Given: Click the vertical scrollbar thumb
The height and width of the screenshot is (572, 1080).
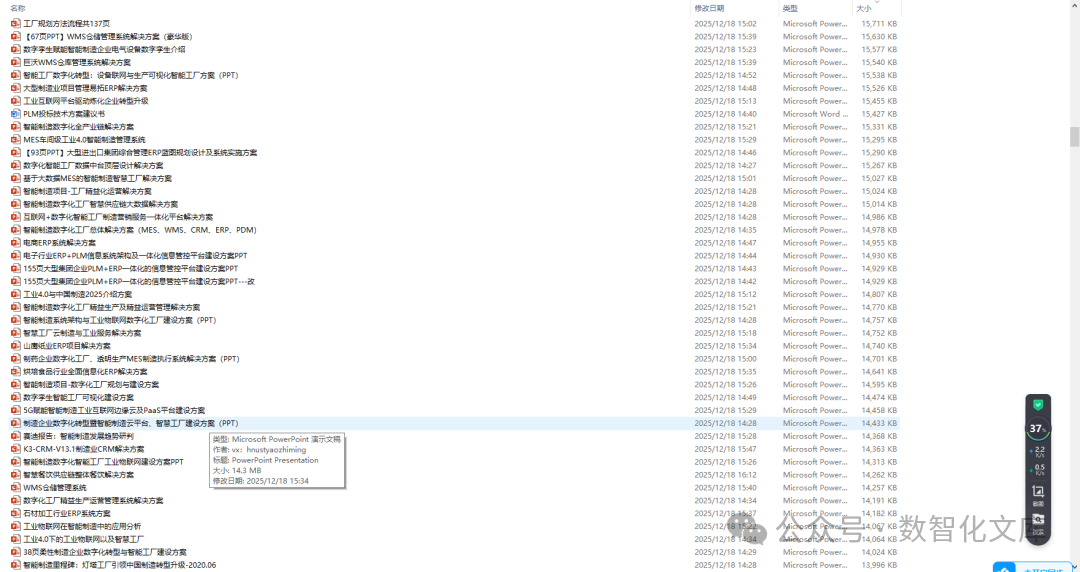Looking at the screenshot, I should [1074, 136].
